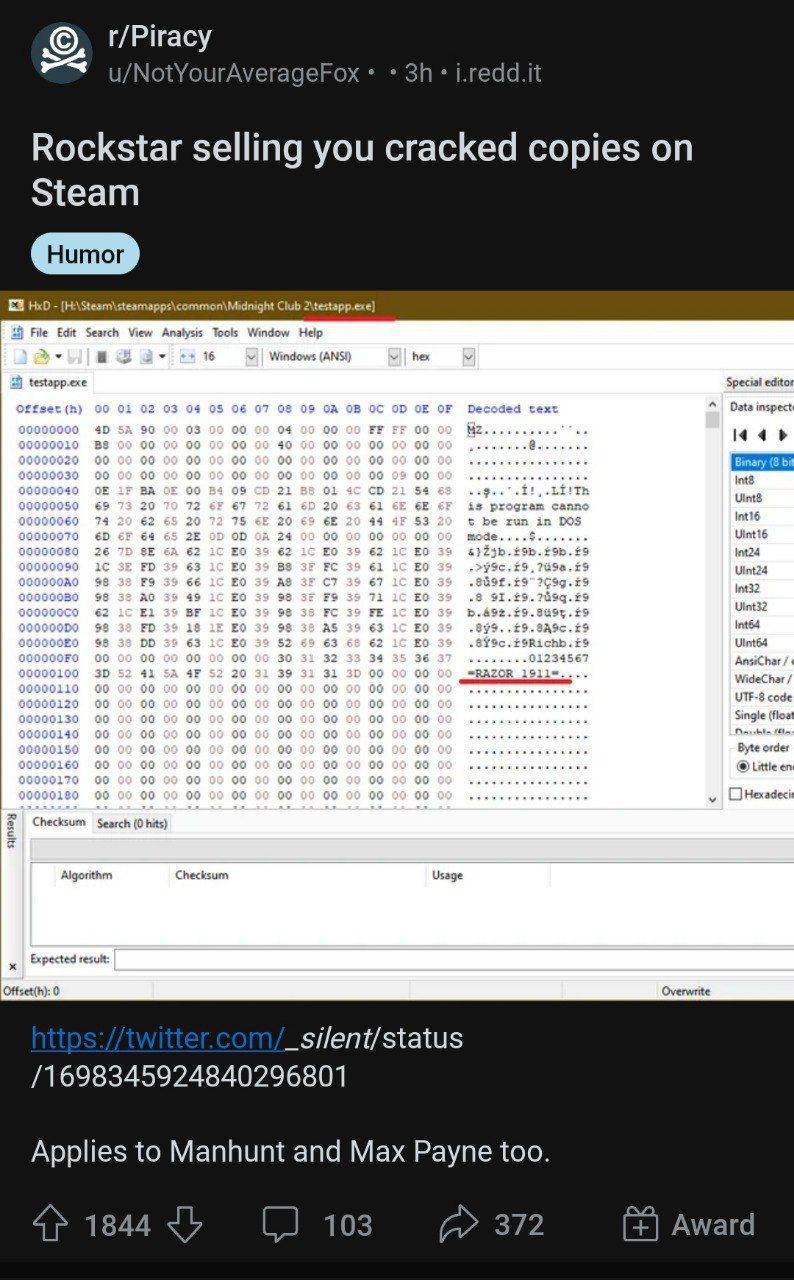The height and width of the screenshot is (1280, 794).
Task: Click the Save disk icon in HxD
Action: pyautogui.click(x=74, y=357)
